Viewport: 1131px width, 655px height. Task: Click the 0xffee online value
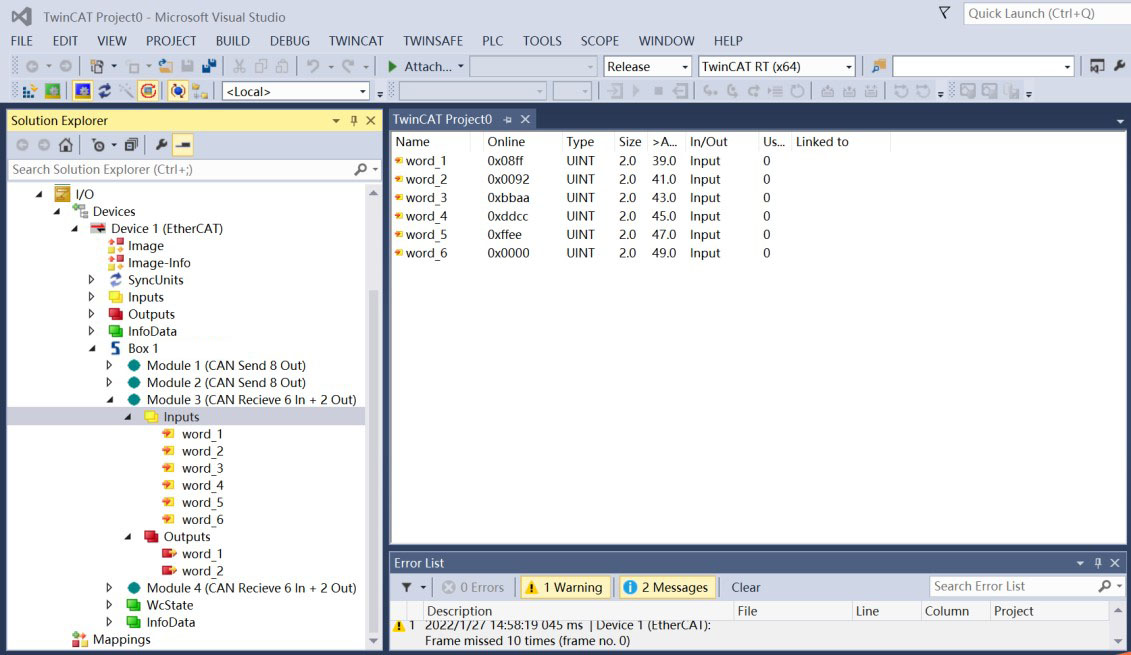[504, 234]
